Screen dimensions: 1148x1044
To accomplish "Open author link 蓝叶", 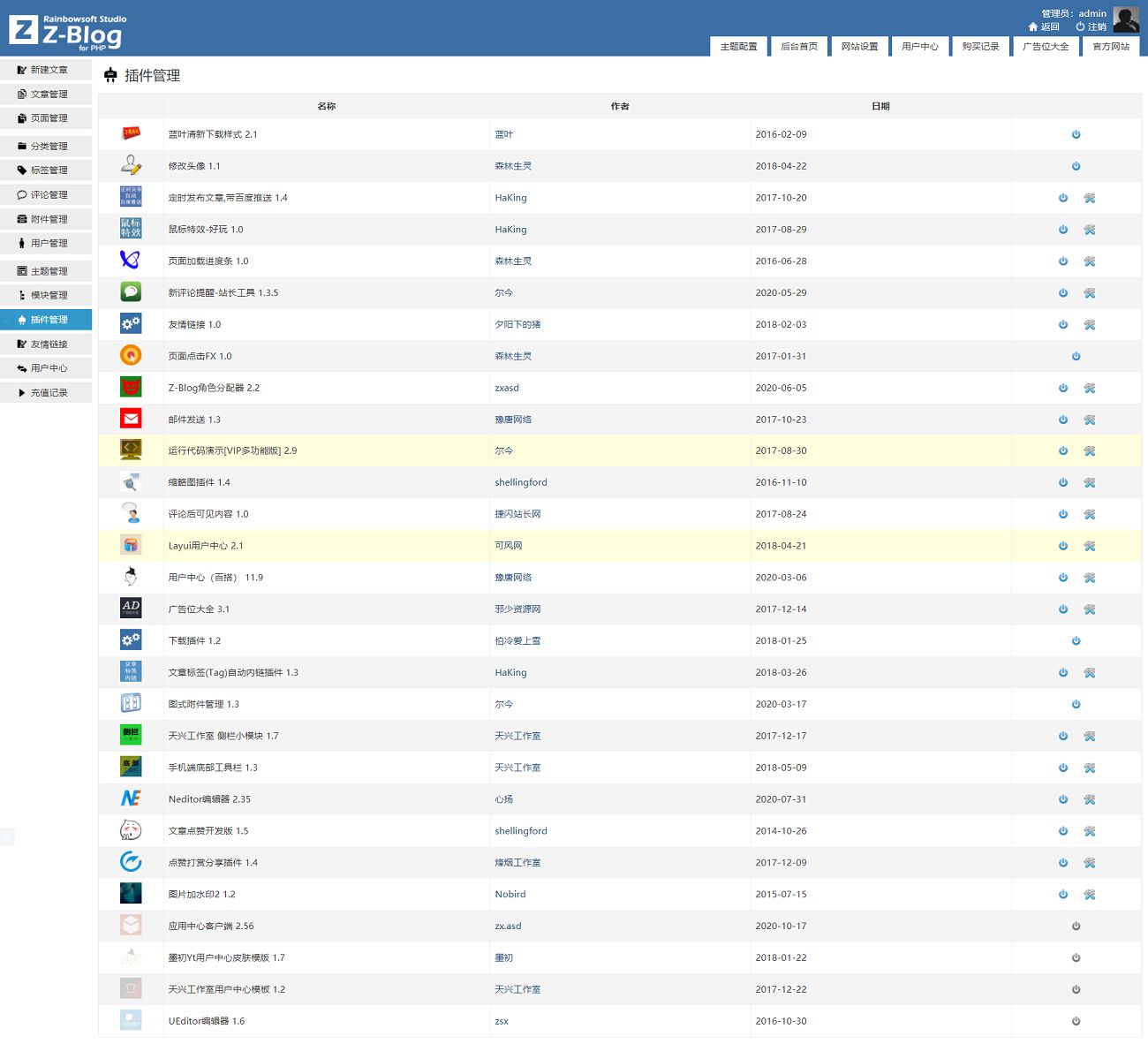I will pos(503,134).
